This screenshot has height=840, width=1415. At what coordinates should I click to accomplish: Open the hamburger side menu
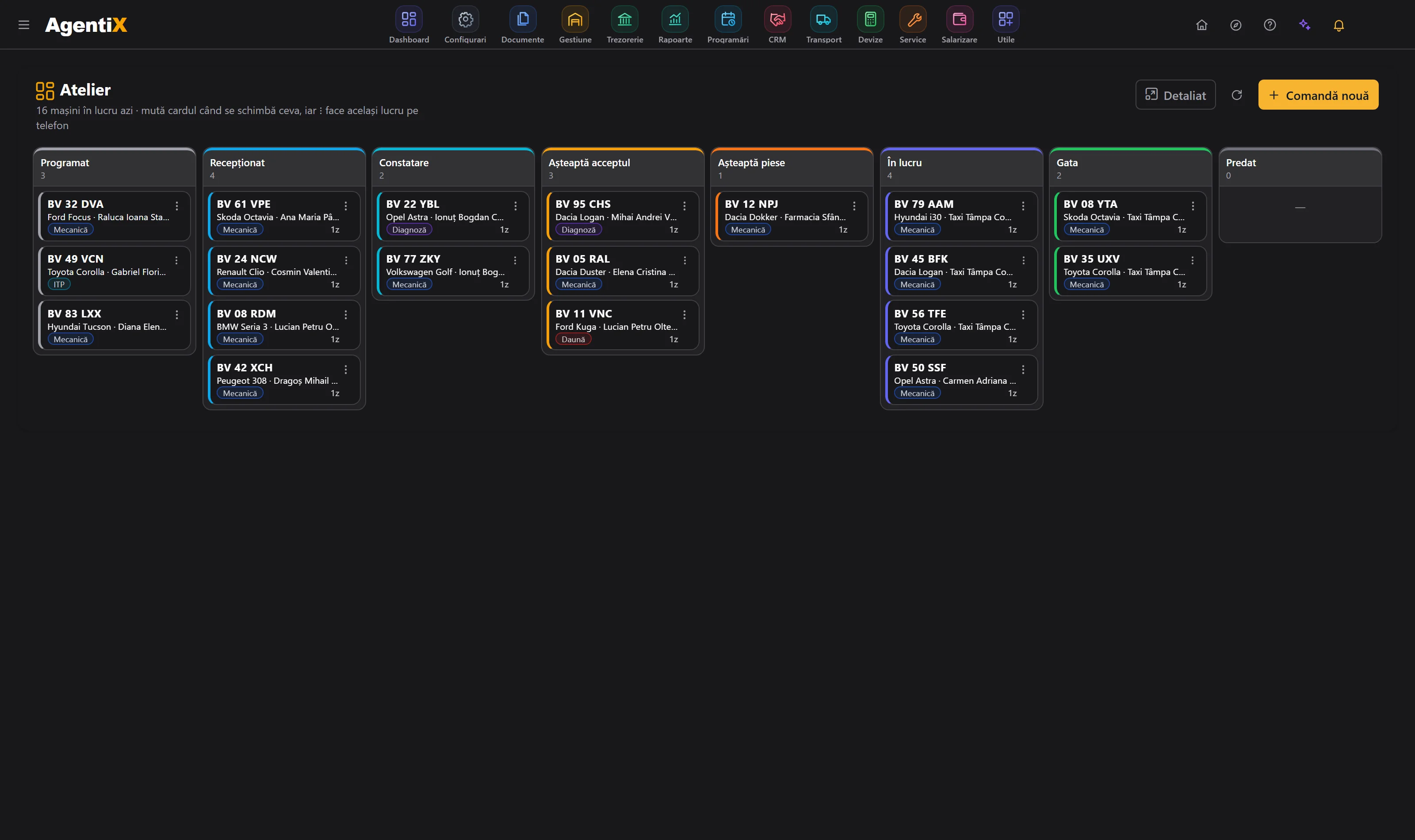coord(24,25)
